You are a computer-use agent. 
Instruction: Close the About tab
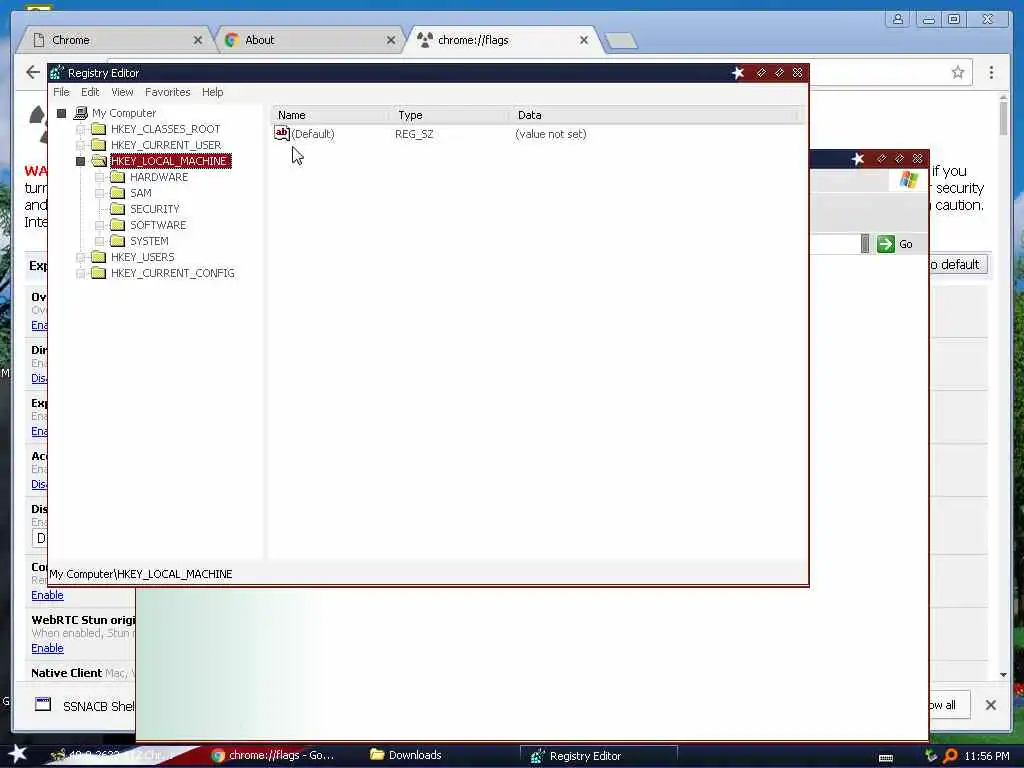pos(391,40)
